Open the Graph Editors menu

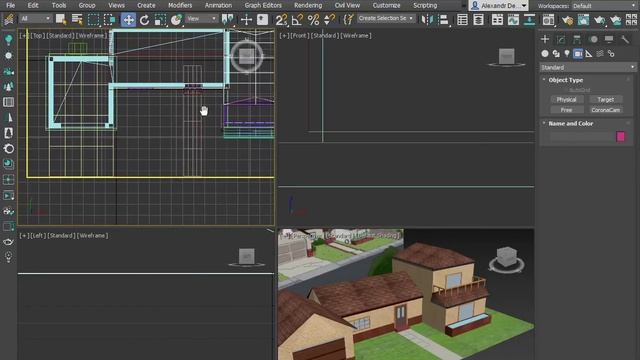point(263,5)
